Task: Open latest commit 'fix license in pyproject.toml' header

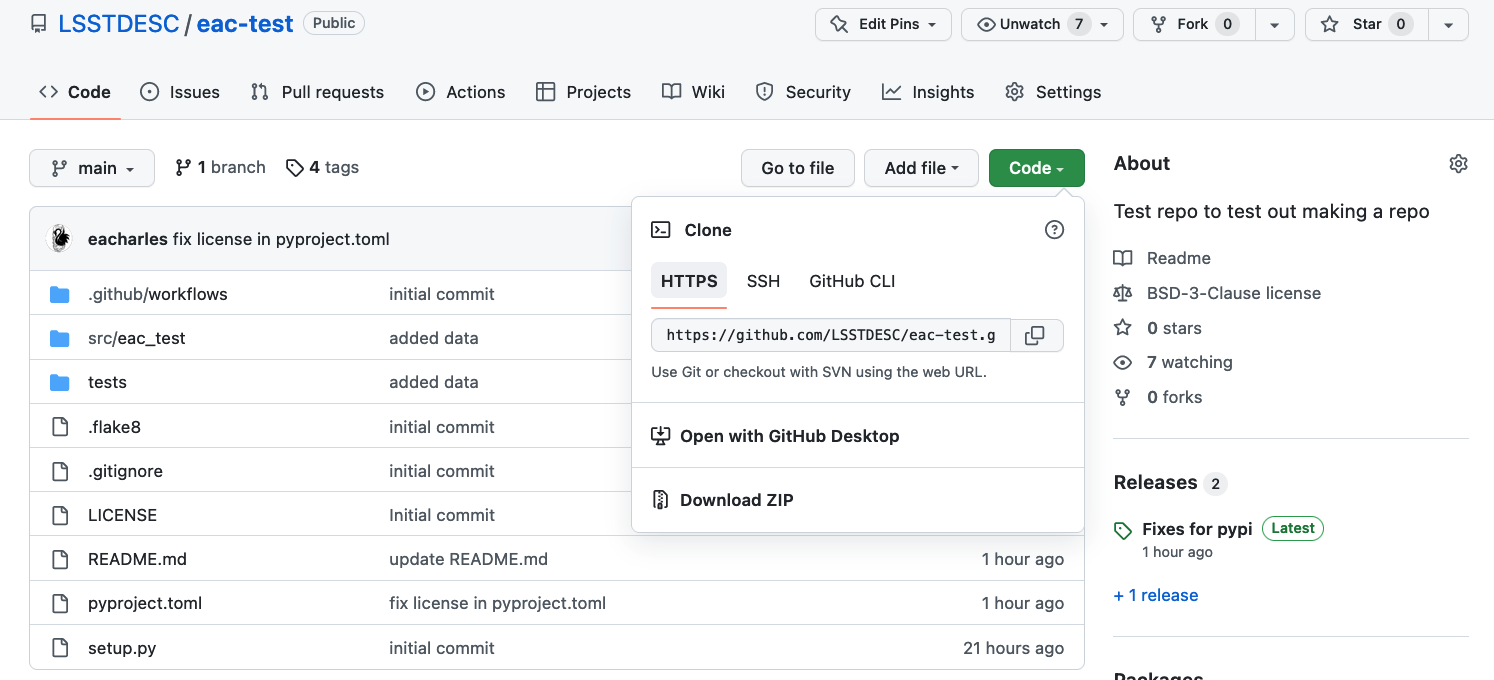Action: pyautogui.click(x=281, y=239)
